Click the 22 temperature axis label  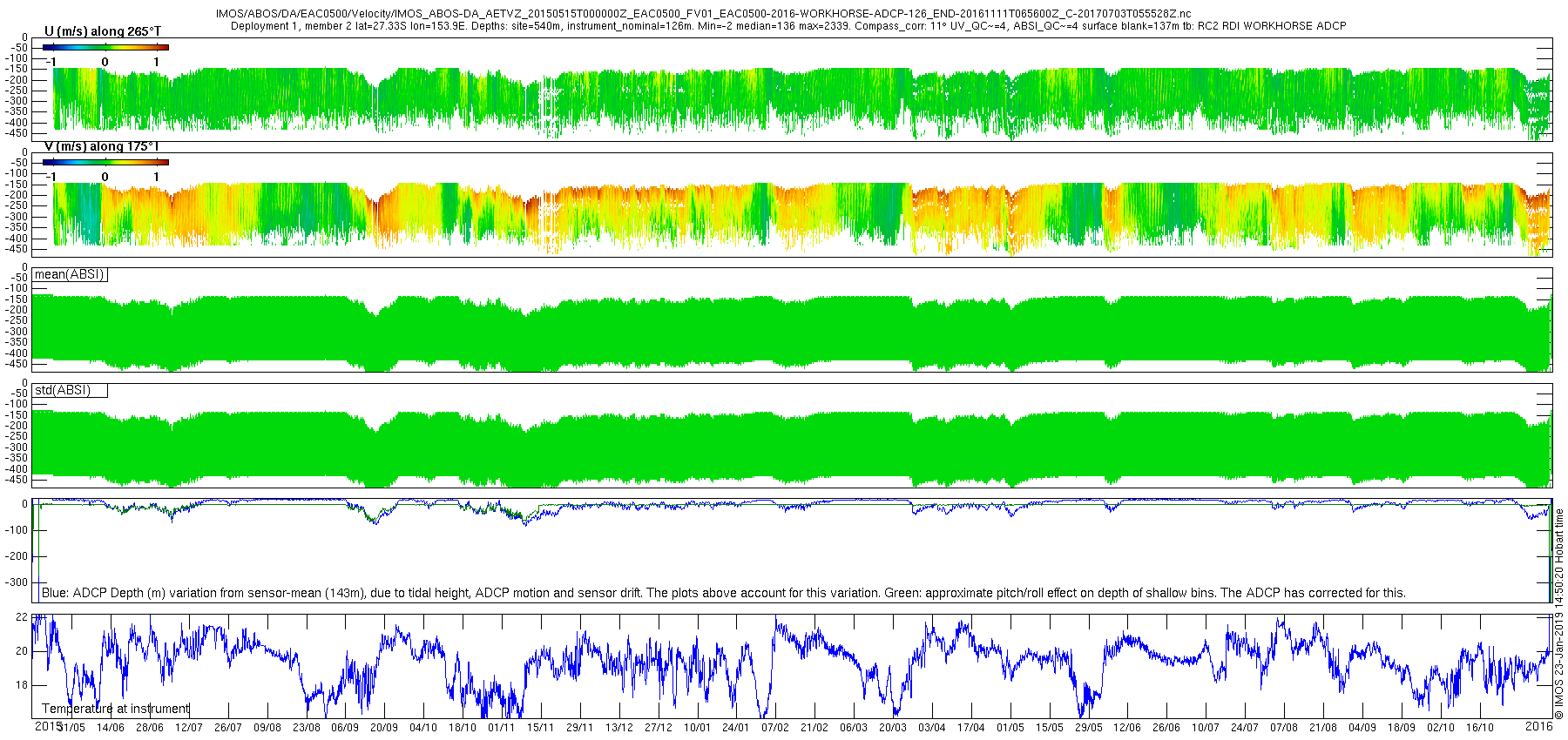click(23, 617)
